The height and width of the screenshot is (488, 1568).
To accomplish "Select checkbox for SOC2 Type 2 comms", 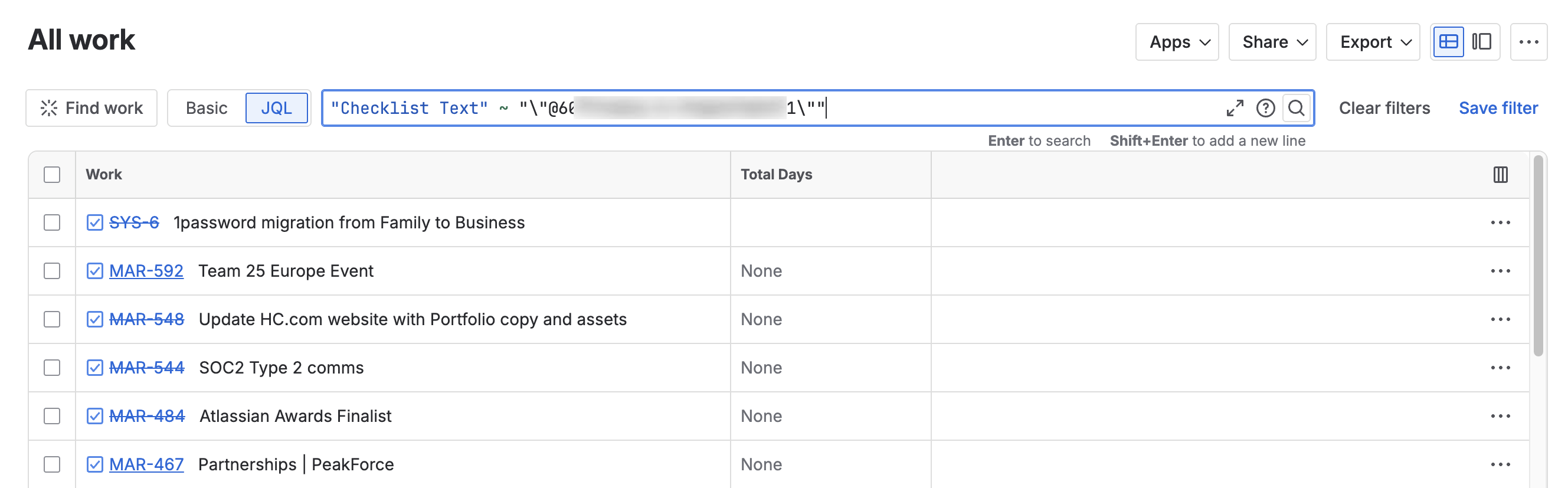I will point(53,368).
